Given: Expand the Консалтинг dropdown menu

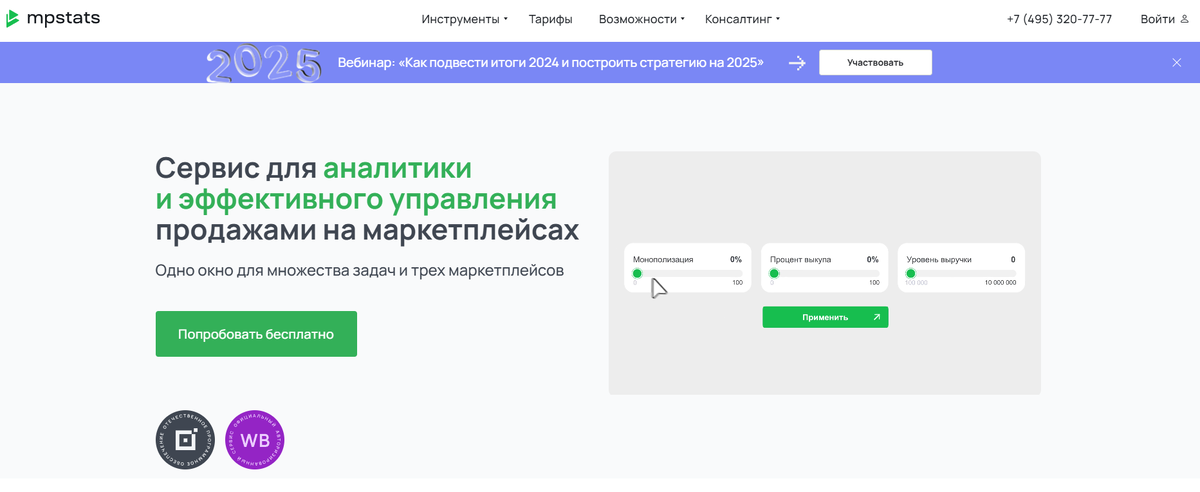Looking at the screenshot, I should click(x=742, y=19).
